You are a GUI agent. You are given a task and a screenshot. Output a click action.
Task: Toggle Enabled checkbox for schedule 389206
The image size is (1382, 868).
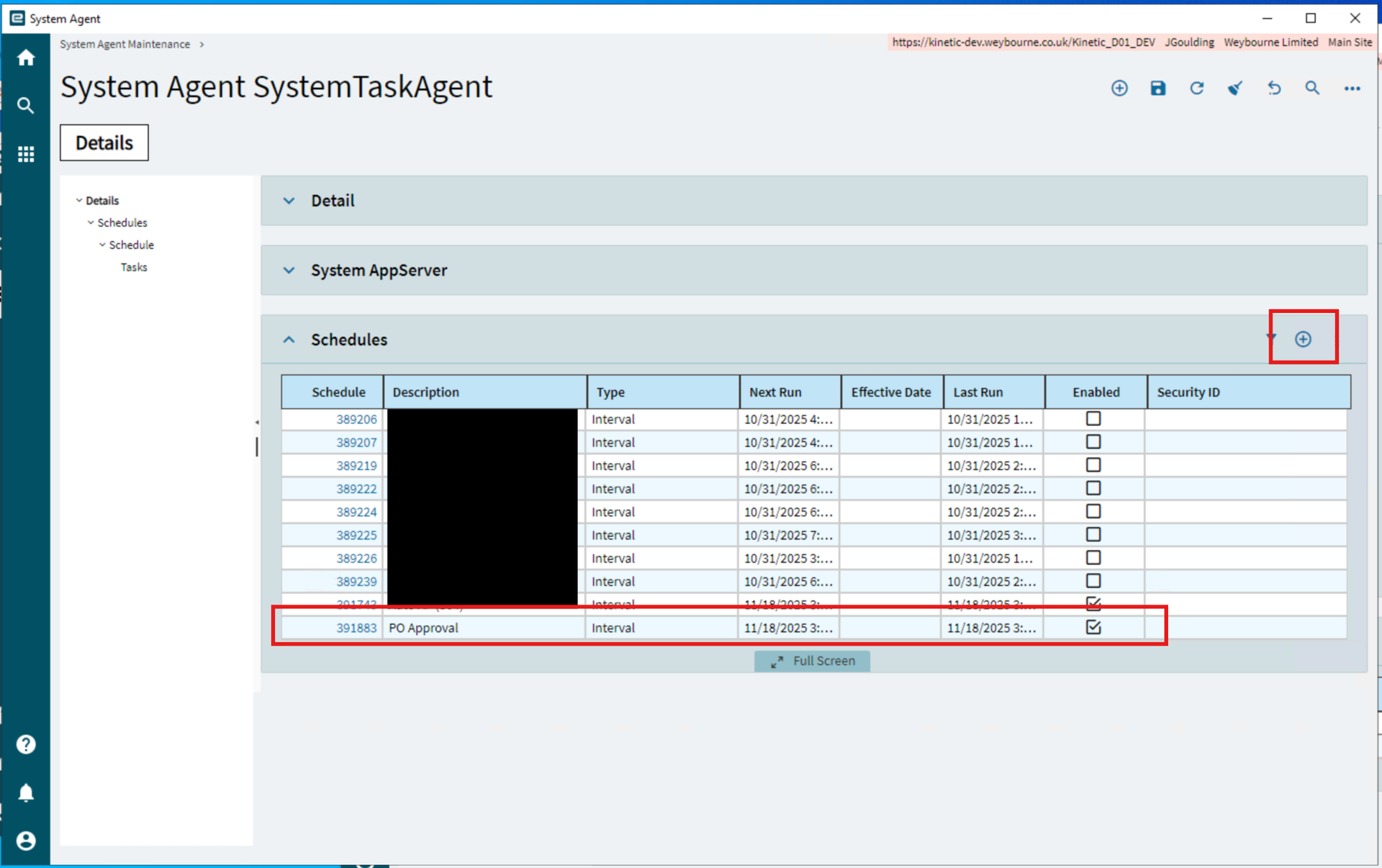(x=1093, y=418)
